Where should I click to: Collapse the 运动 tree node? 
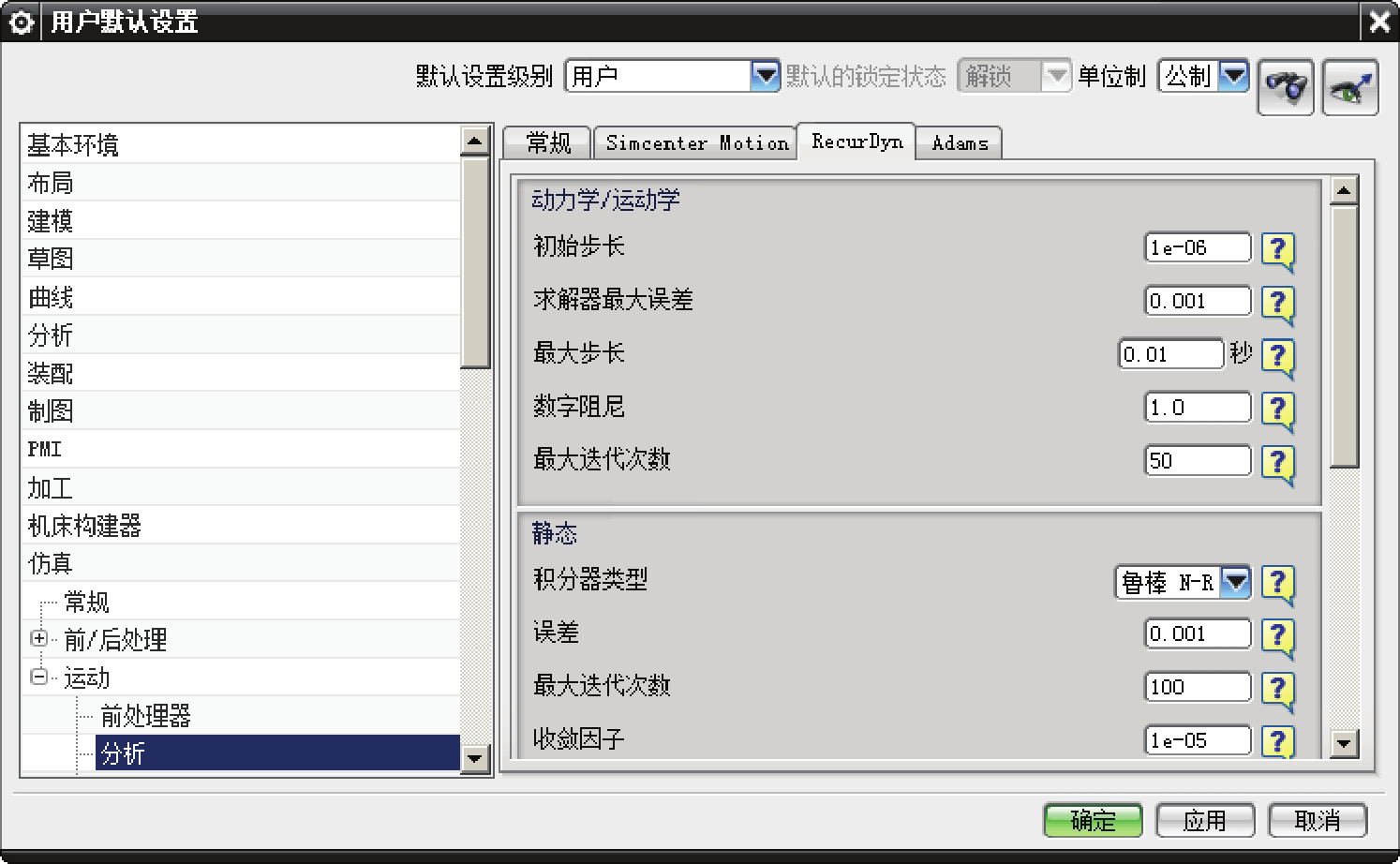[39, 677]
